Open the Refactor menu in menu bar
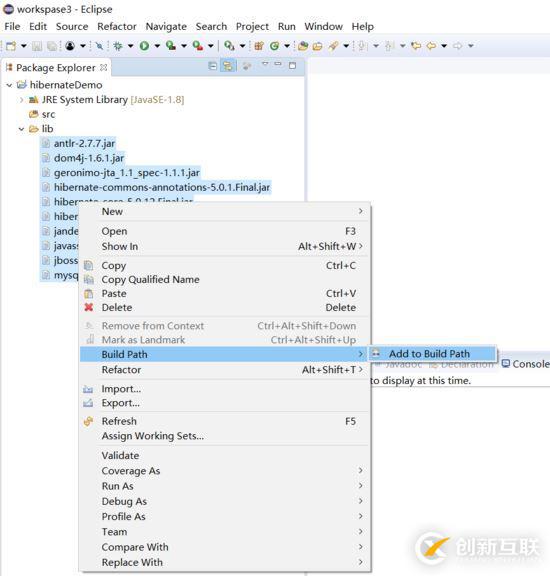The width and height of the screenshot is (550, 576). 117,26
